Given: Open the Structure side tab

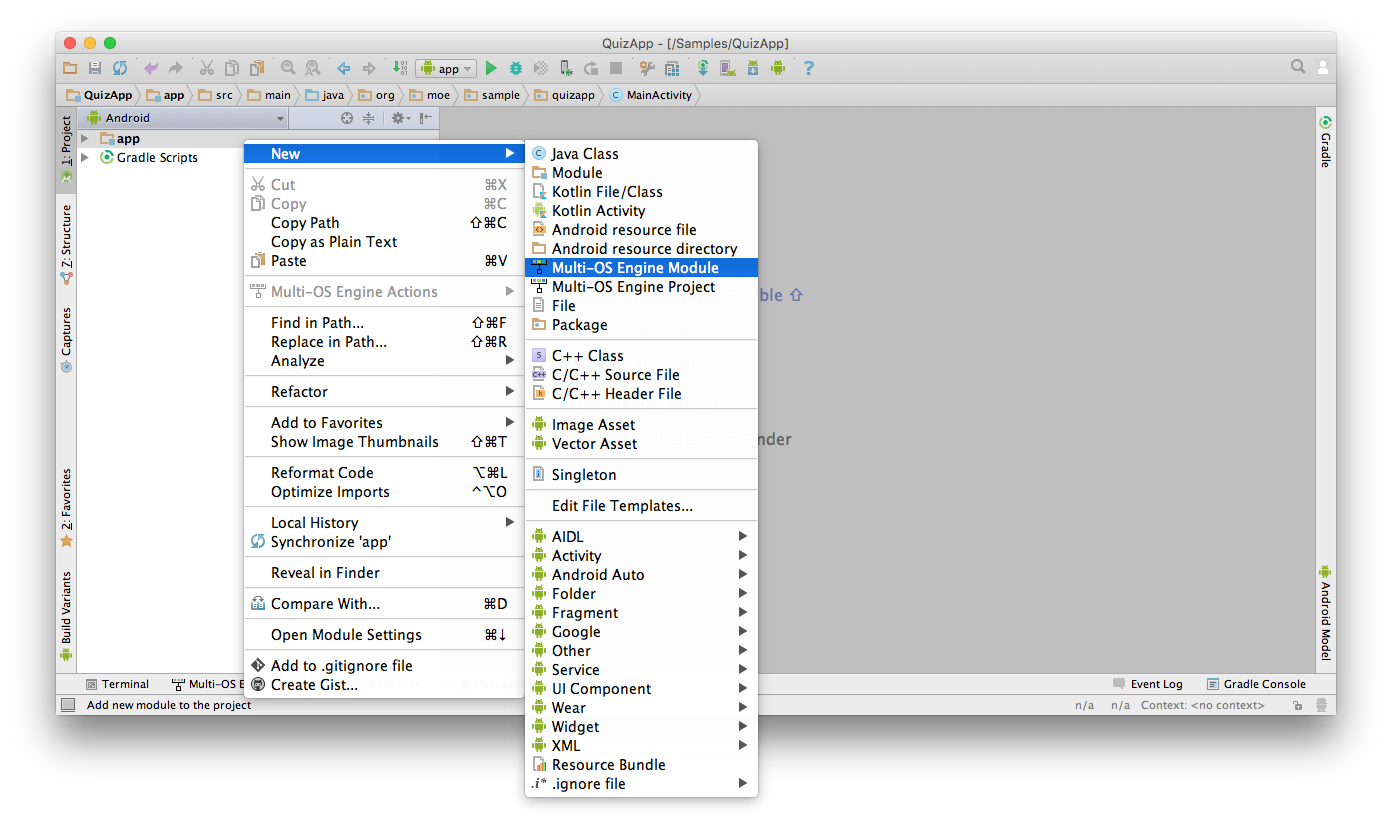Looking at the screenshot, I should 66,245.
